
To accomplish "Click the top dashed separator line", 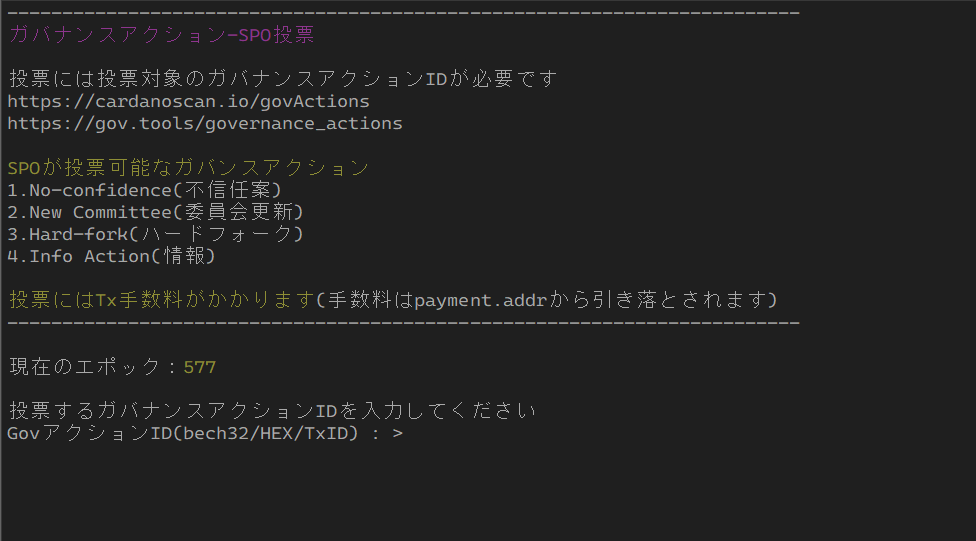I will 403,12.
